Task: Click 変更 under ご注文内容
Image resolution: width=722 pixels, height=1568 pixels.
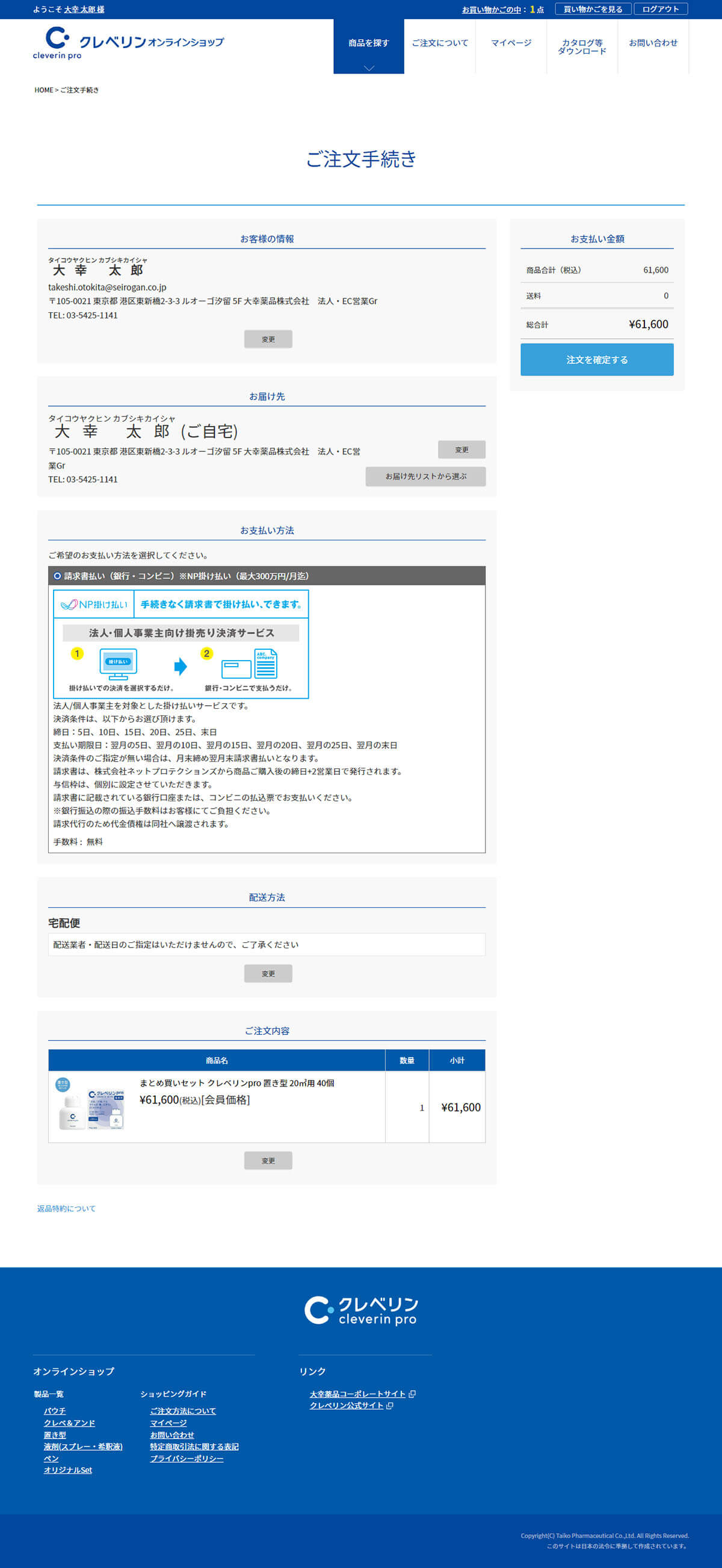Action: point(268,1160)
